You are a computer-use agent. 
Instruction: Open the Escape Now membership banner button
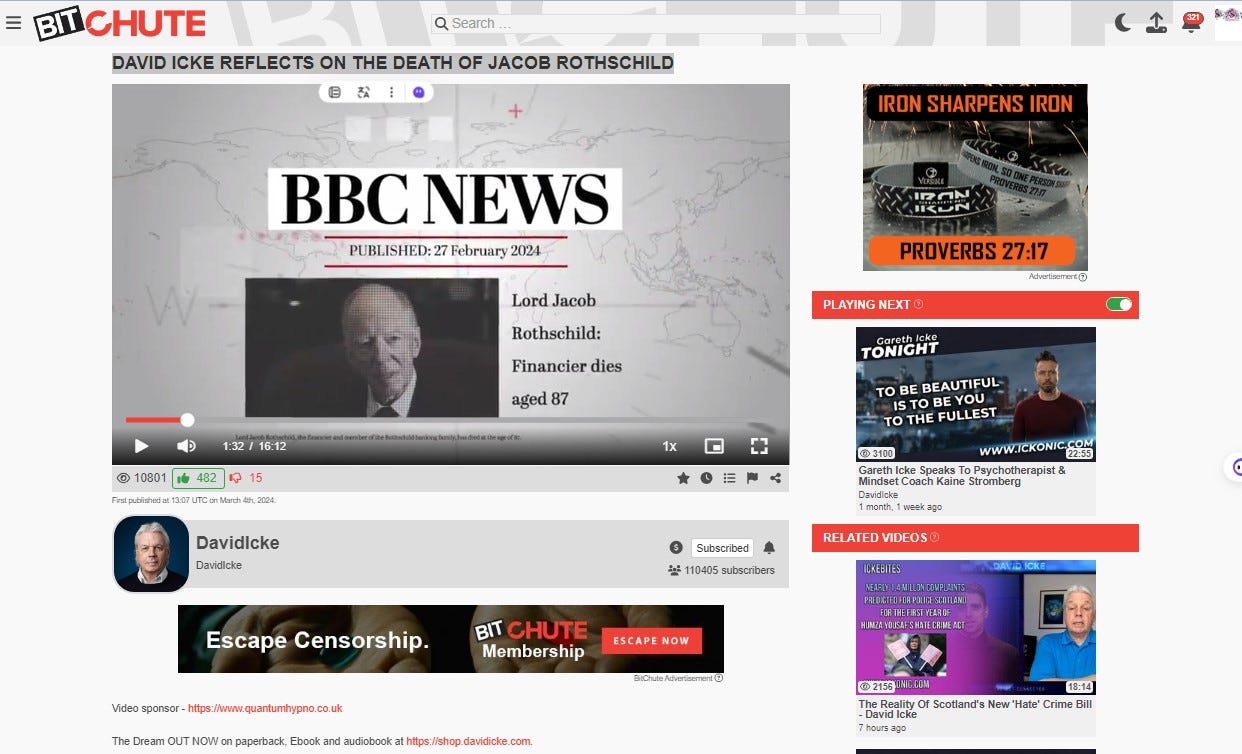click(x=651, y=640)
